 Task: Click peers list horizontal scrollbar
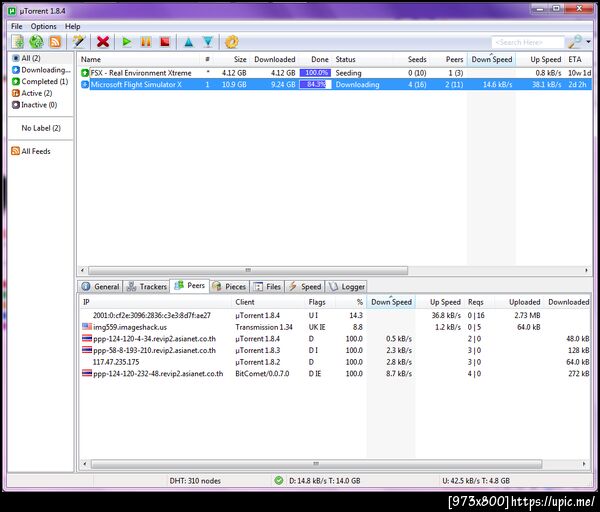(x=316, y=464)
